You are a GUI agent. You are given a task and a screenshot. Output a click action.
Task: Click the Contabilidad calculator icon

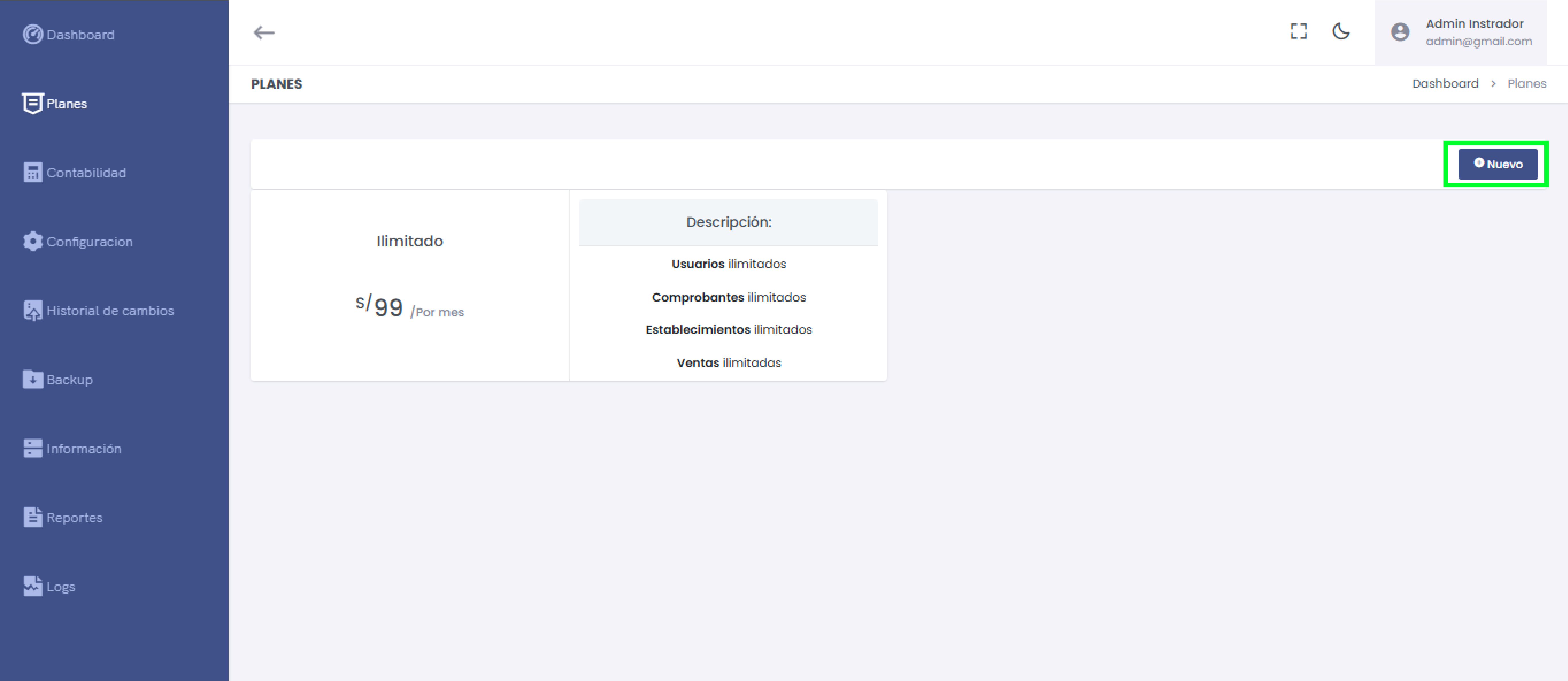click(32, 172)
